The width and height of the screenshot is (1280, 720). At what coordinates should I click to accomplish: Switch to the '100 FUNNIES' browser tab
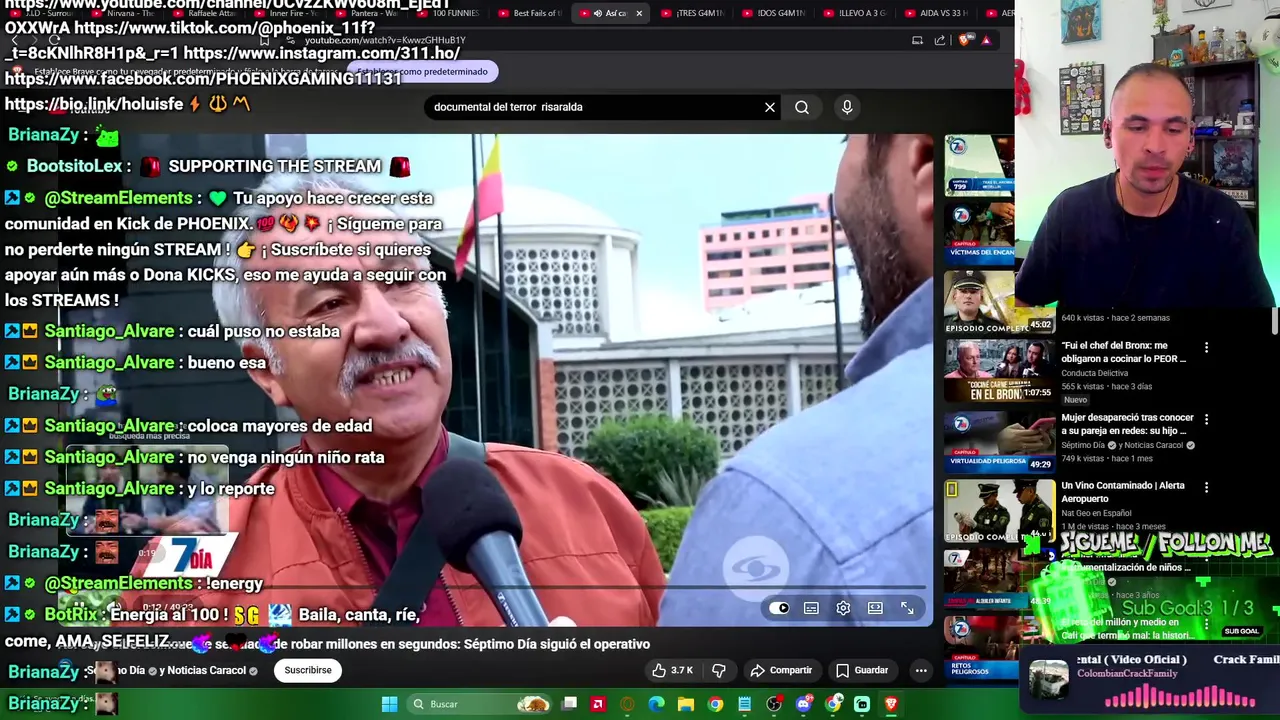point(445,13)
